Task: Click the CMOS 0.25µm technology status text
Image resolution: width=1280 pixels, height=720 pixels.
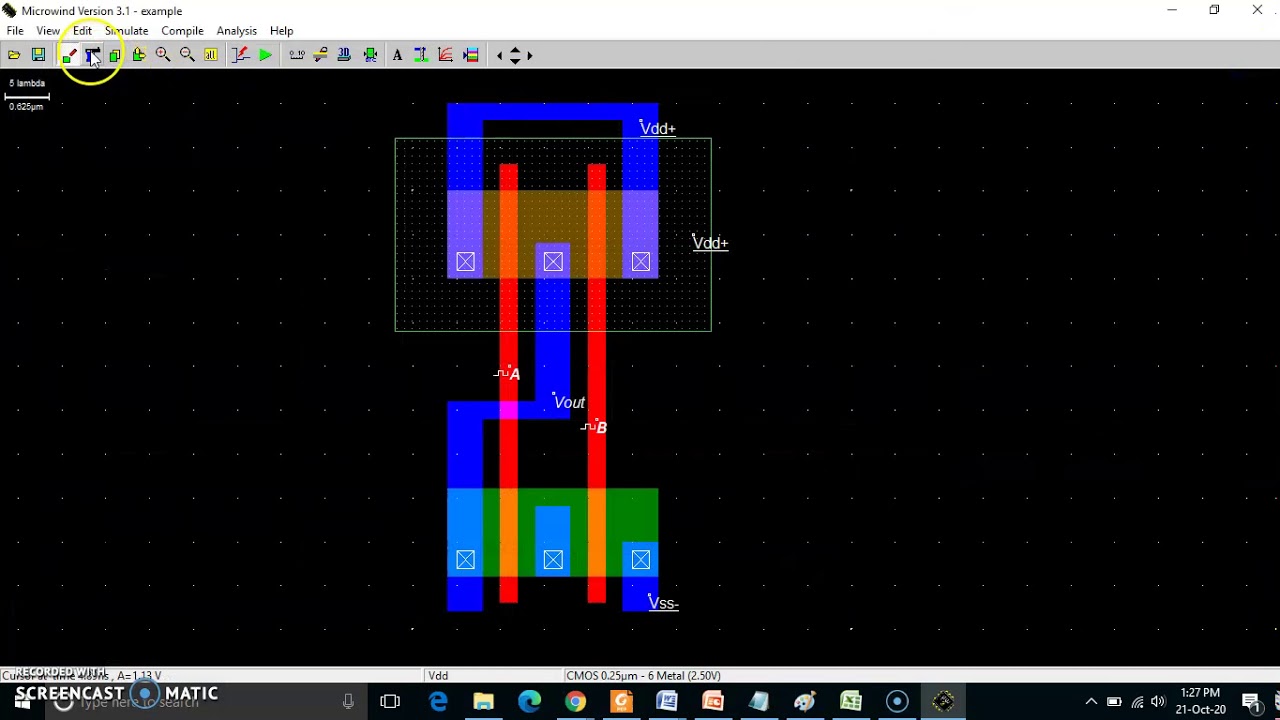Action: click(x=643, y=676)
